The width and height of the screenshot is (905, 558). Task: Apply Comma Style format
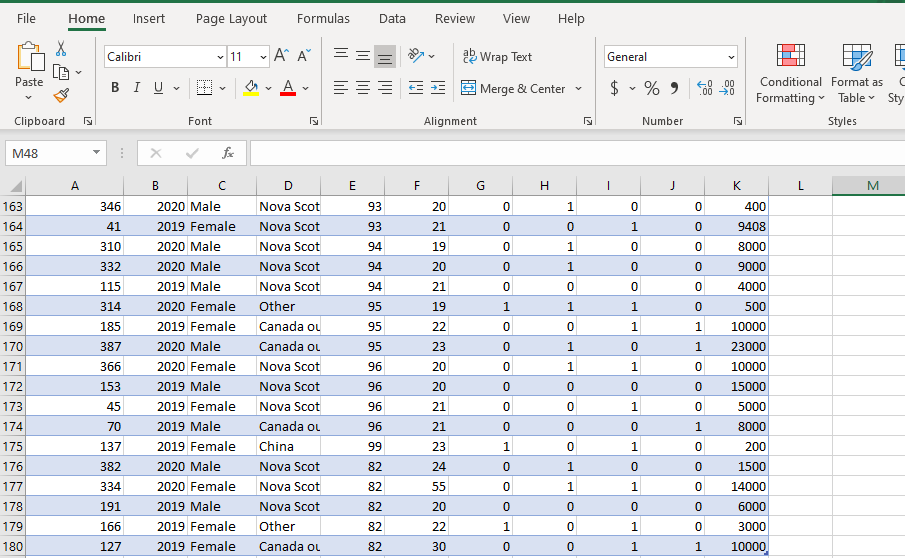(674, 88)
